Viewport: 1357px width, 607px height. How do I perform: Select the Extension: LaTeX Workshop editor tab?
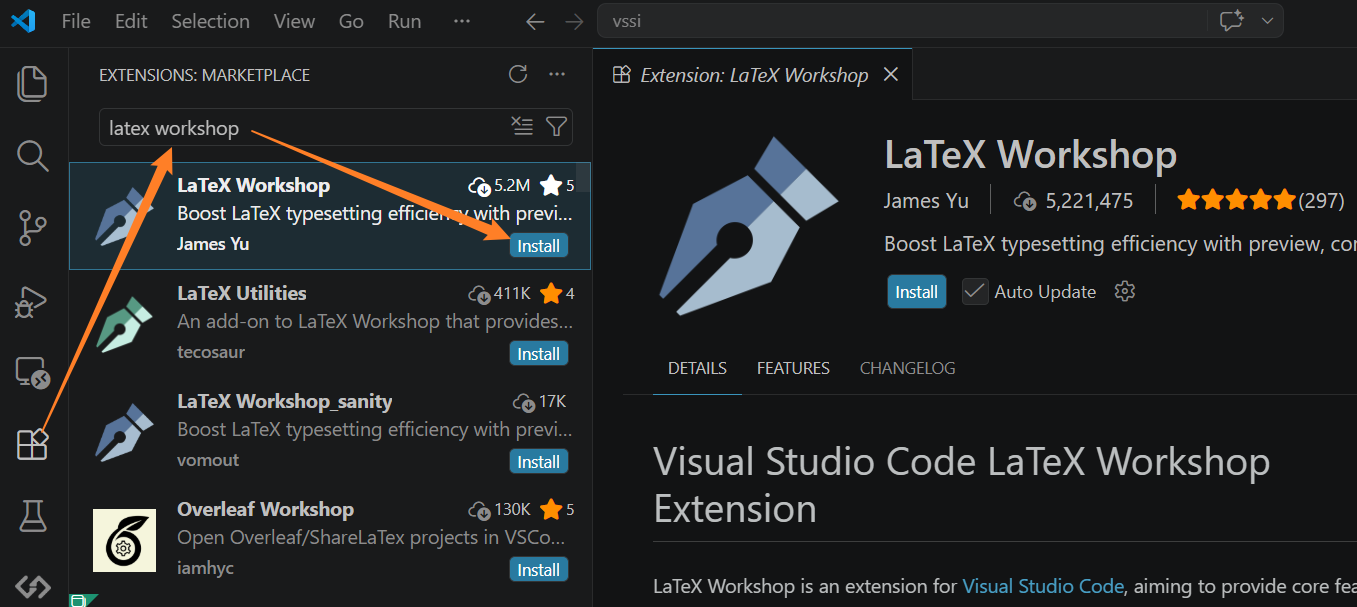tap(753, 75)
